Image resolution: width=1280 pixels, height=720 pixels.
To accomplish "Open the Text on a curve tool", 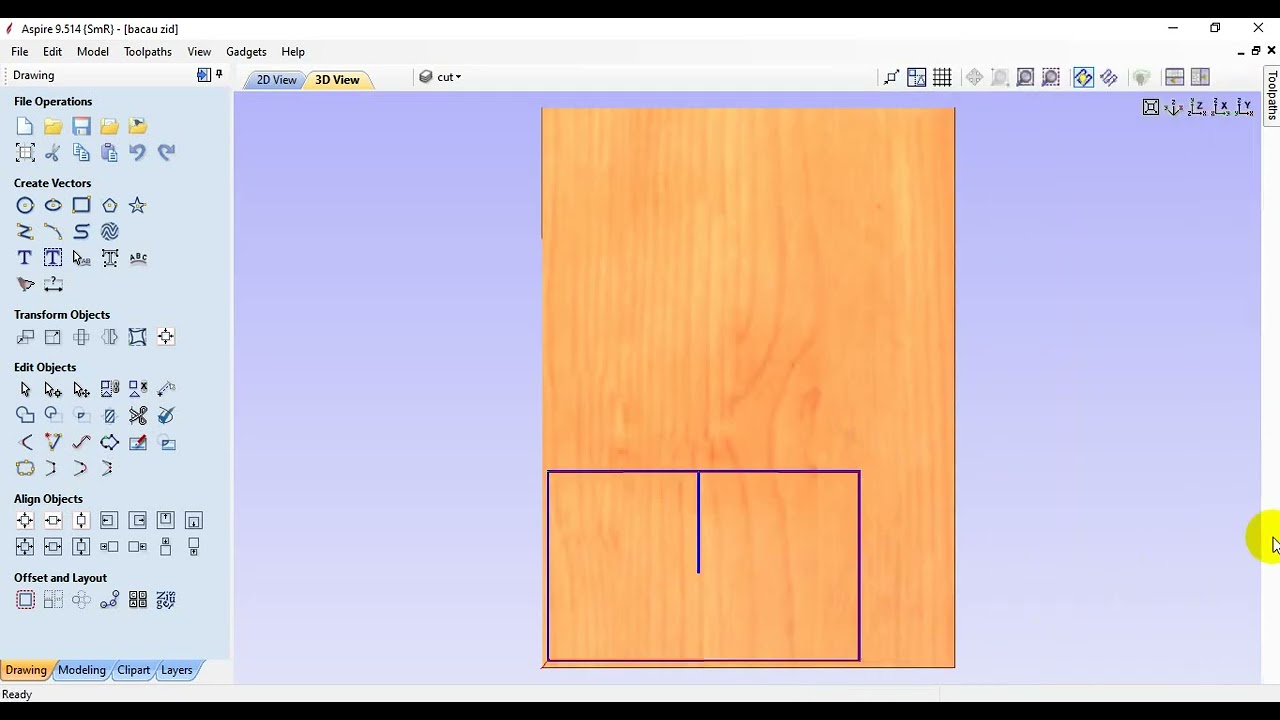I will pyautogui.click(x=138, y=258).
